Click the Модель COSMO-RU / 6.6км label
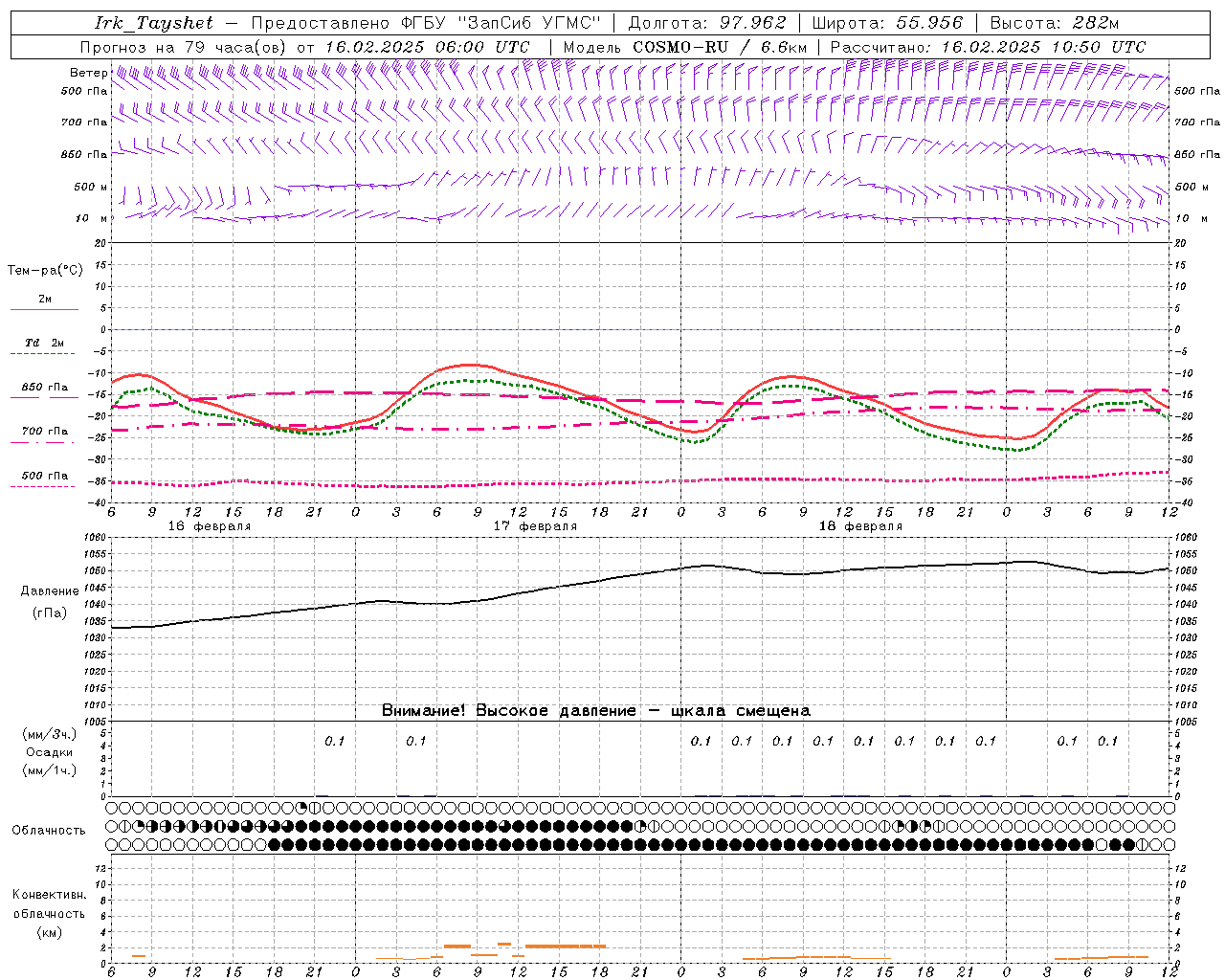Image resolution: width=1225 pixels, height=980 pixels. tap(685, 47)
